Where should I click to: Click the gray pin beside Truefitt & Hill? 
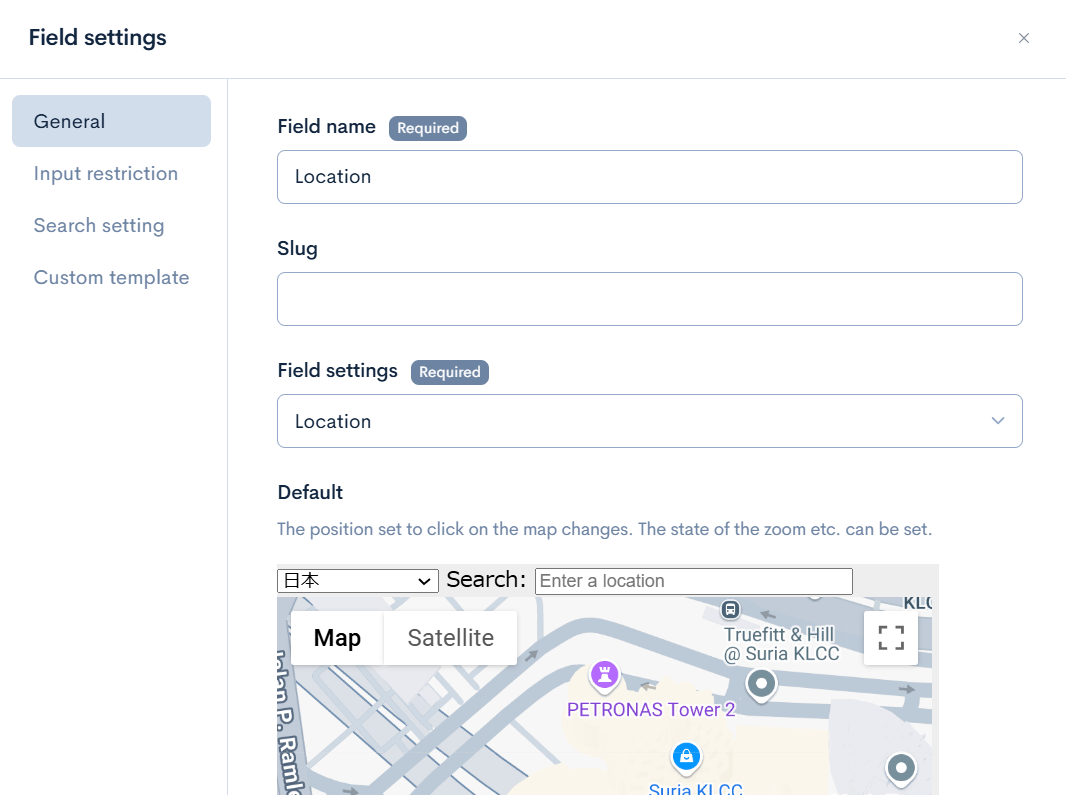(x=762, y=684)
